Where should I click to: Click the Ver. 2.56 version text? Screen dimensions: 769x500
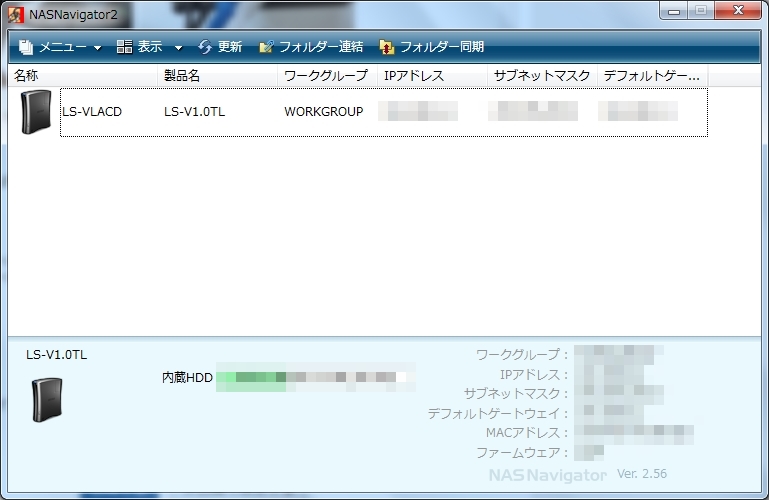pos(641,474)
